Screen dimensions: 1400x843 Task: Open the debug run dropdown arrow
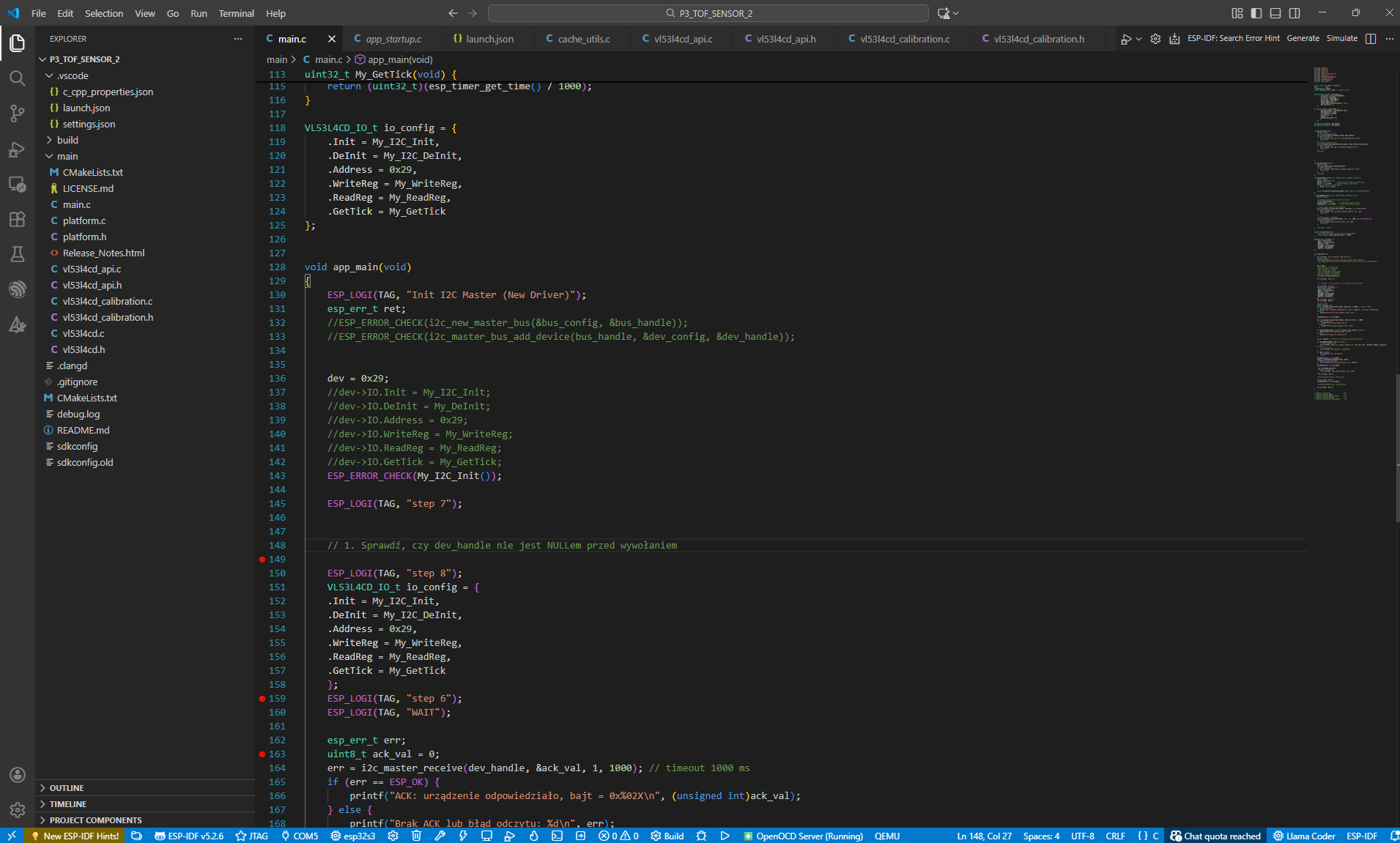[x=1138, y=39]
